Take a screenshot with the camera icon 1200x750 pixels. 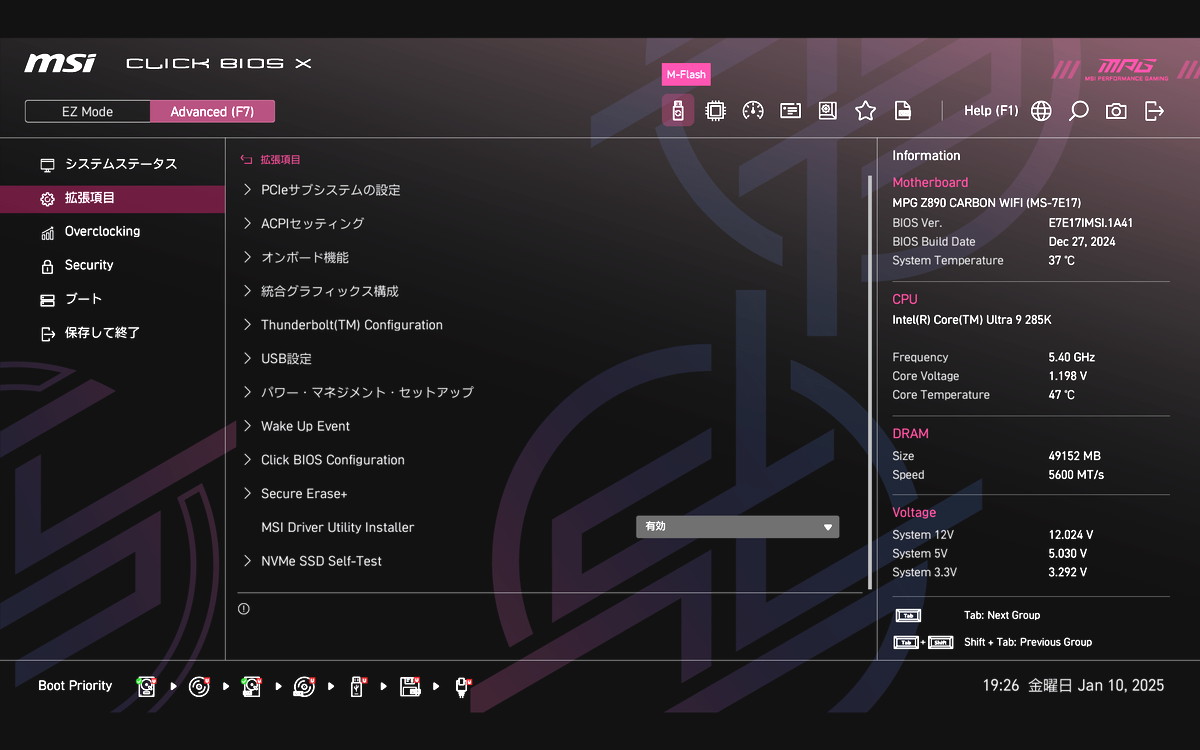click(1116, 111)
